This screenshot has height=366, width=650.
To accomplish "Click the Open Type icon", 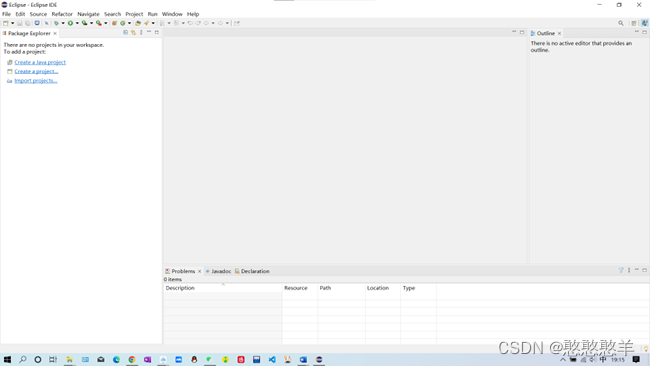I will coord(138,23).
